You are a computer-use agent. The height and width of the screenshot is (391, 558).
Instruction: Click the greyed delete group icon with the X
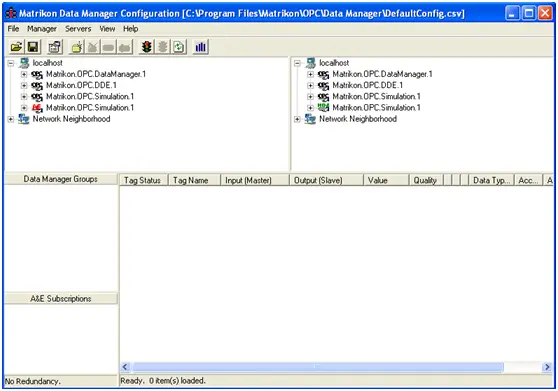[x=93, y=47]
